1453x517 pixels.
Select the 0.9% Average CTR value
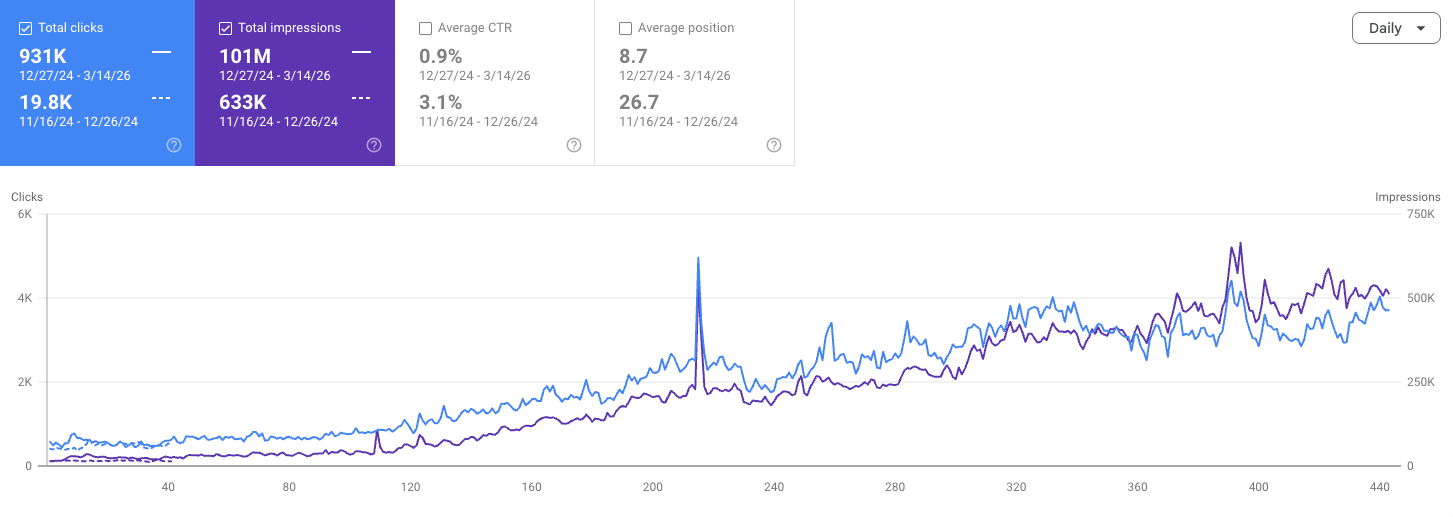(x=440, y=56)
